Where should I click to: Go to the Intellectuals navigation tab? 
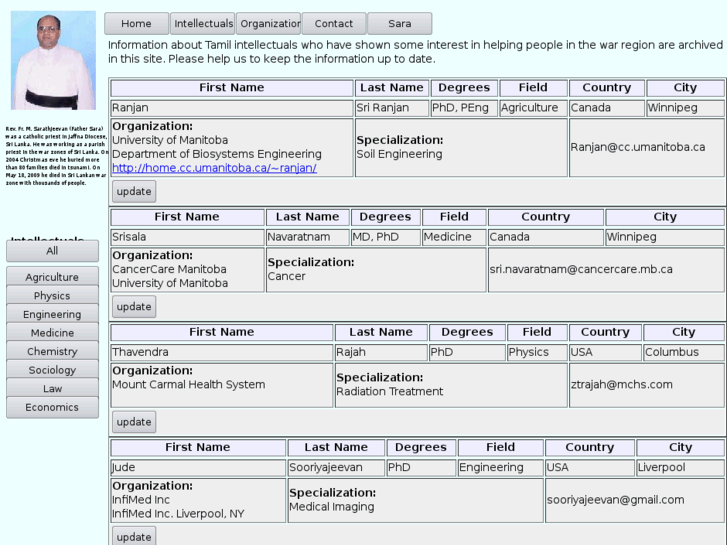[x=202, y=24]
